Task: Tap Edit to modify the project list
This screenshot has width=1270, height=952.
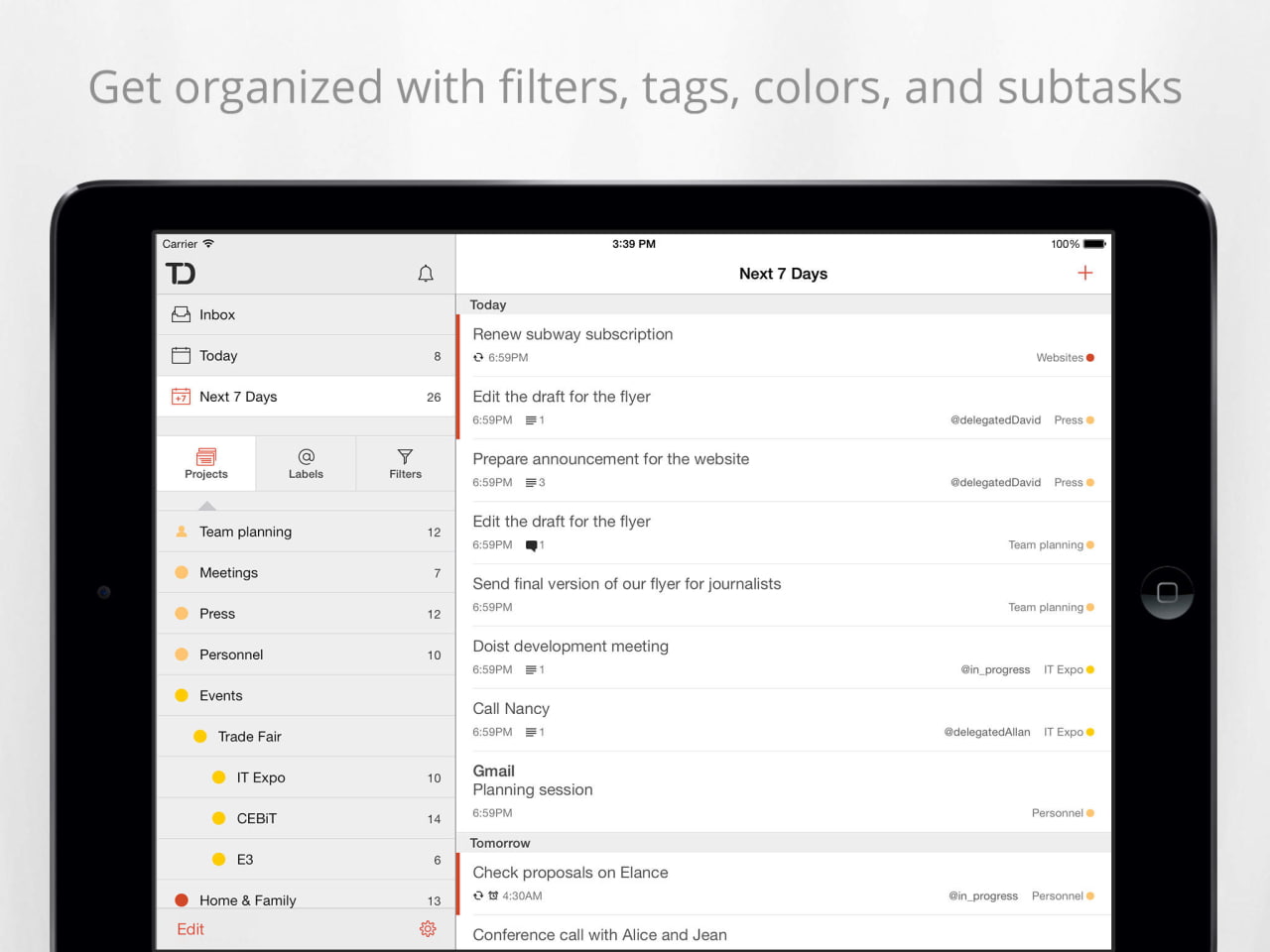Action: point(190,929)
